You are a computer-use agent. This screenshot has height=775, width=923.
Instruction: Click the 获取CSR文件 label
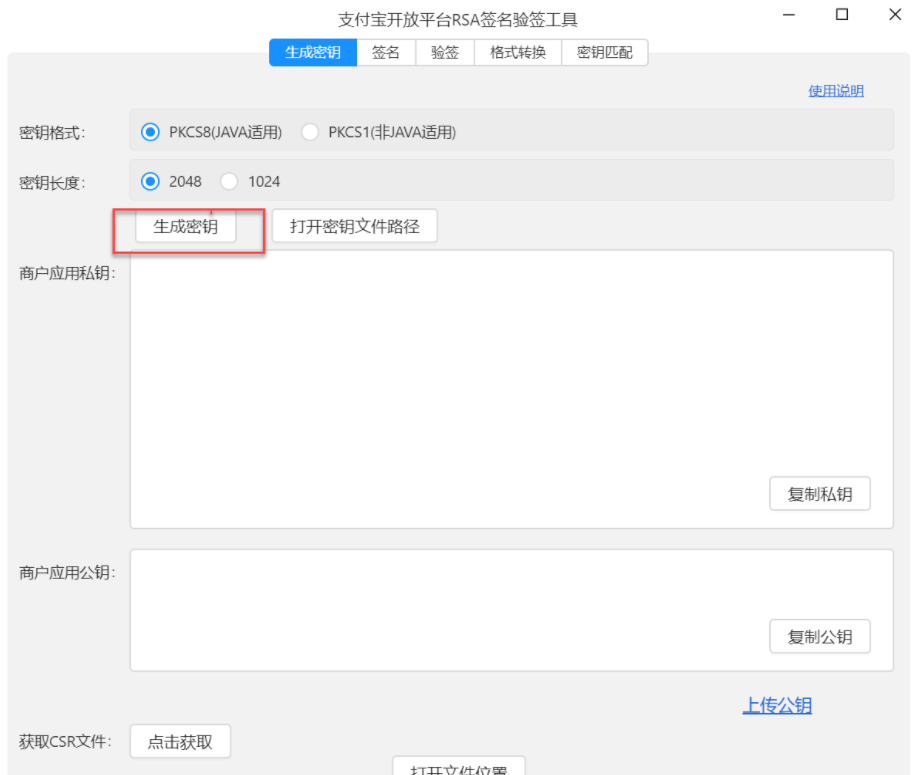pyautogui.click(x=65, y=741)
